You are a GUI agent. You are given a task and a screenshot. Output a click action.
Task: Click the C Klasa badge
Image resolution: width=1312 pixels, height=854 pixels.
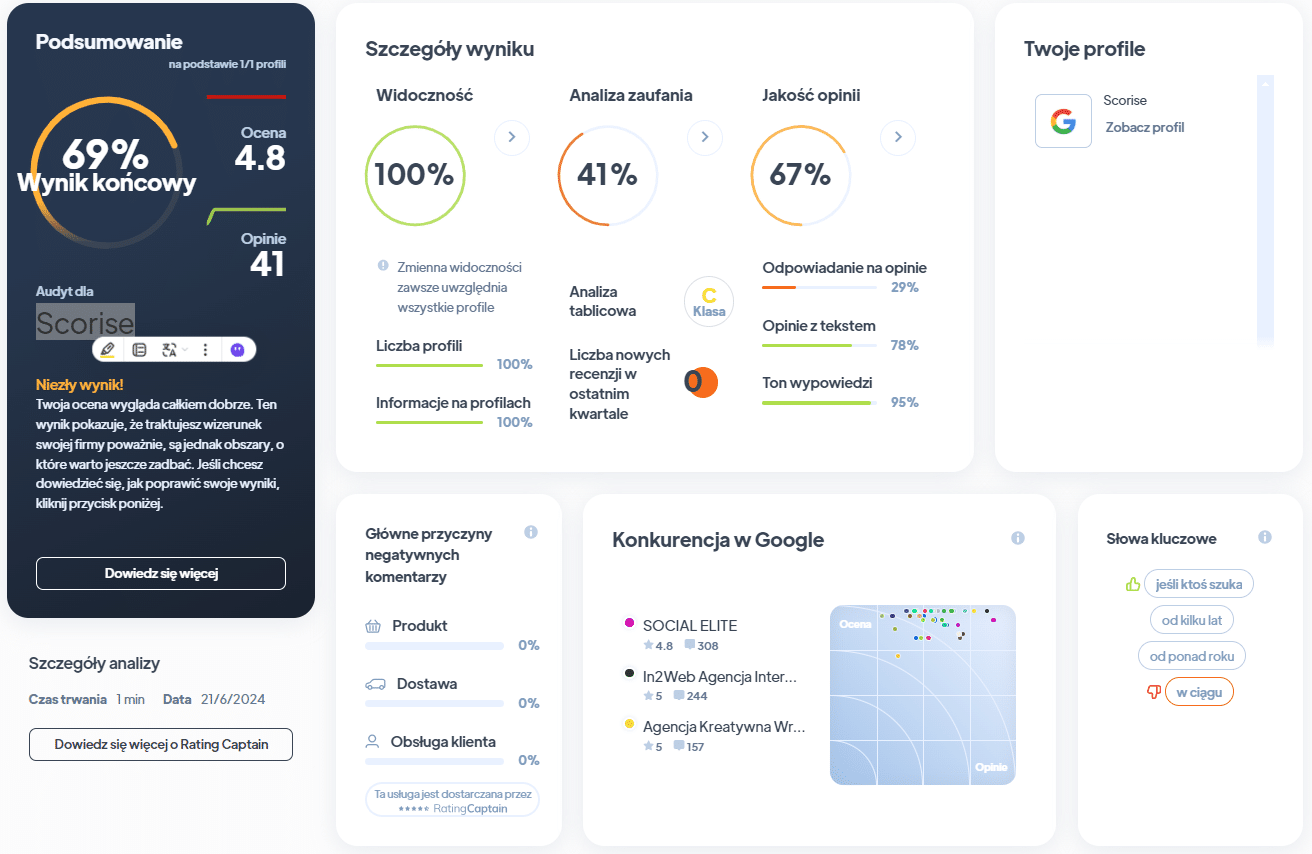(x=709, y=302)
